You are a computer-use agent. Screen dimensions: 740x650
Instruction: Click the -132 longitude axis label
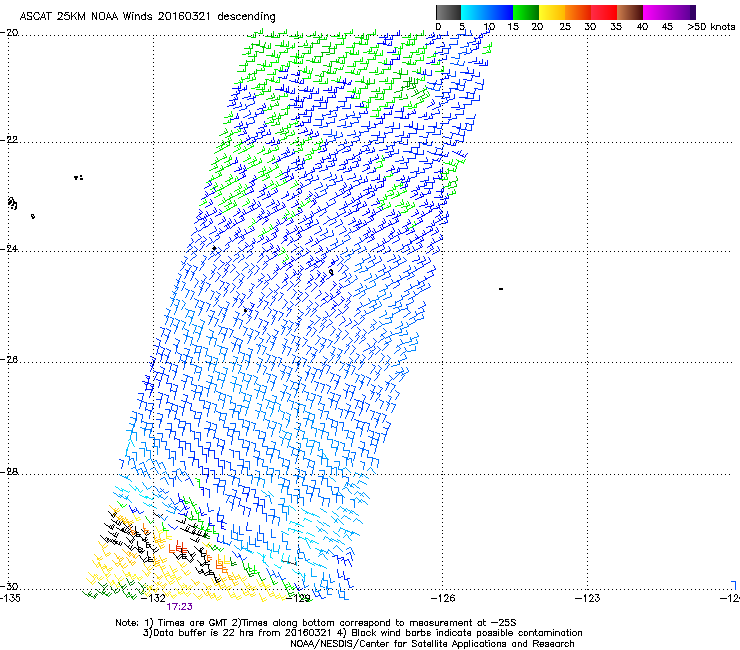click(153, 598)
